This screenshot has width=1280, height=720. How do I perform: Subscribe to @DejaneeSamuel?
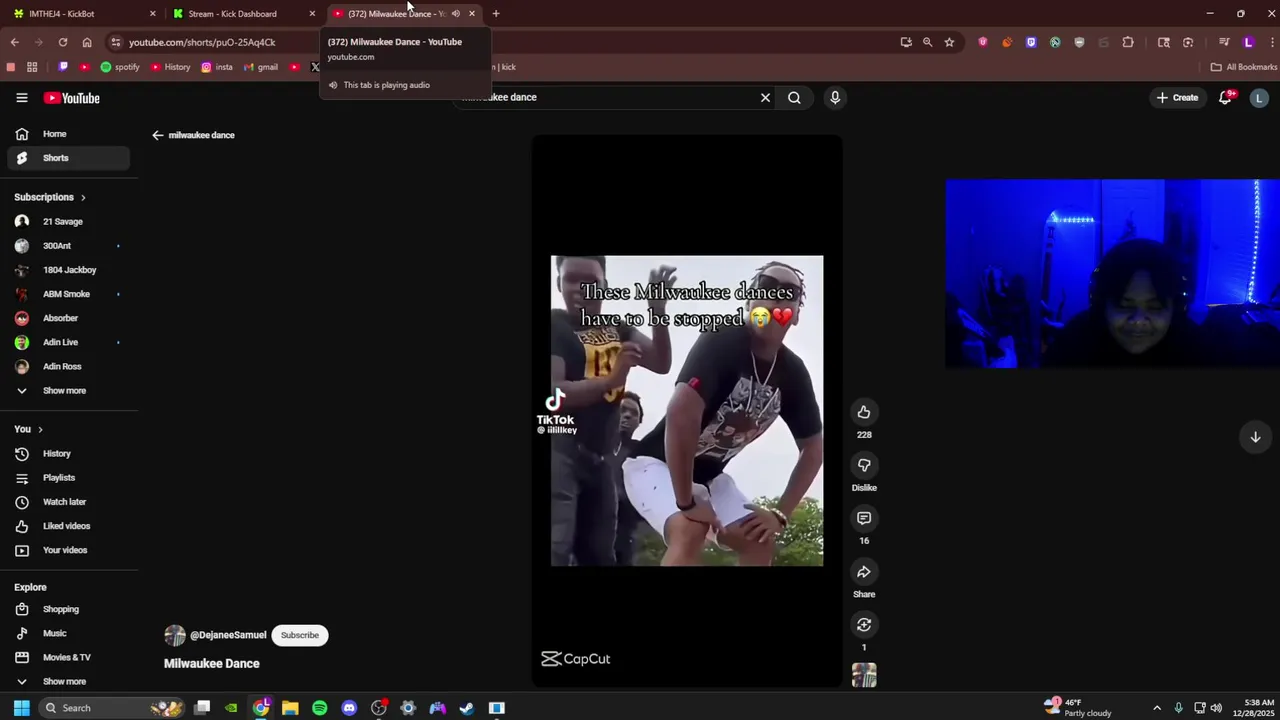point(300,635)
